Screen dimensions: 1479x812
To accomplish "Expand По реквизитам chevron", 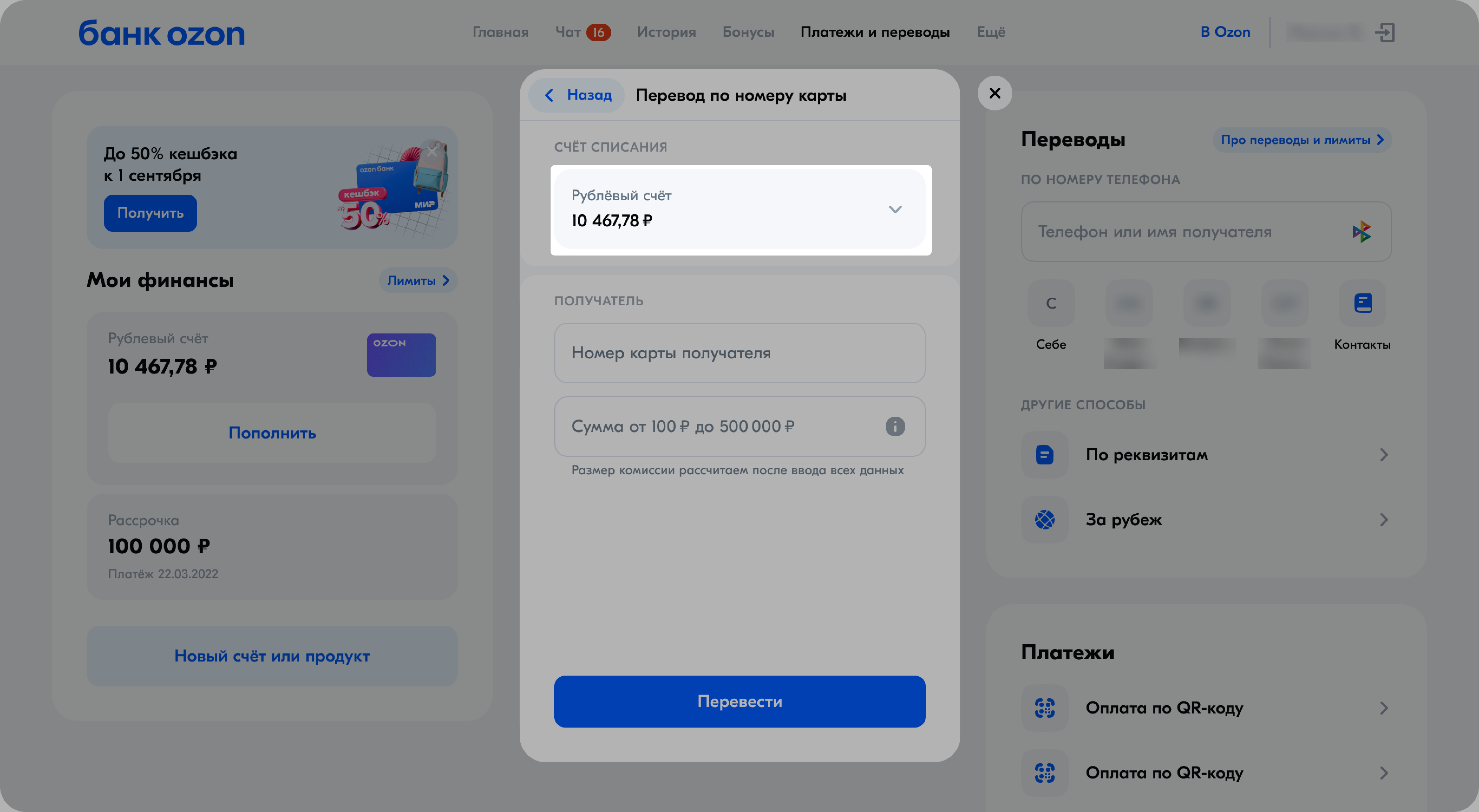I will 1384,455.
